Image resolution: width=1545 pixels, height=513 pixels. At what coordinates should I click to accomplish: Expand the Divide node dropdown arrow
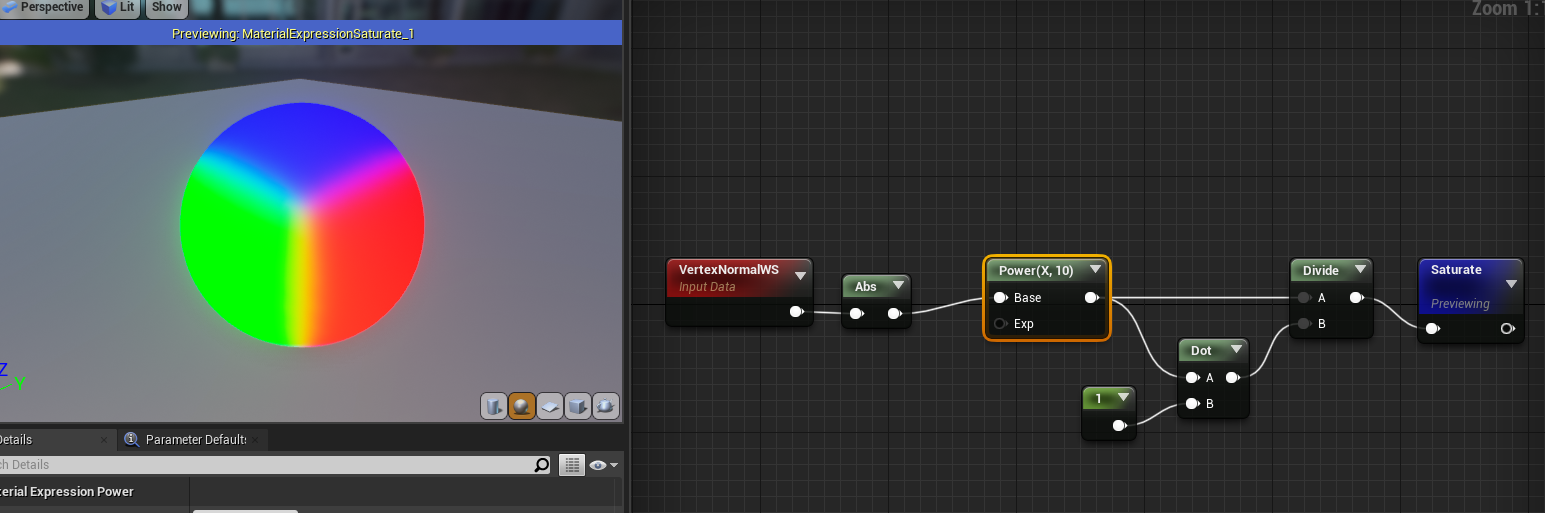1359,270
